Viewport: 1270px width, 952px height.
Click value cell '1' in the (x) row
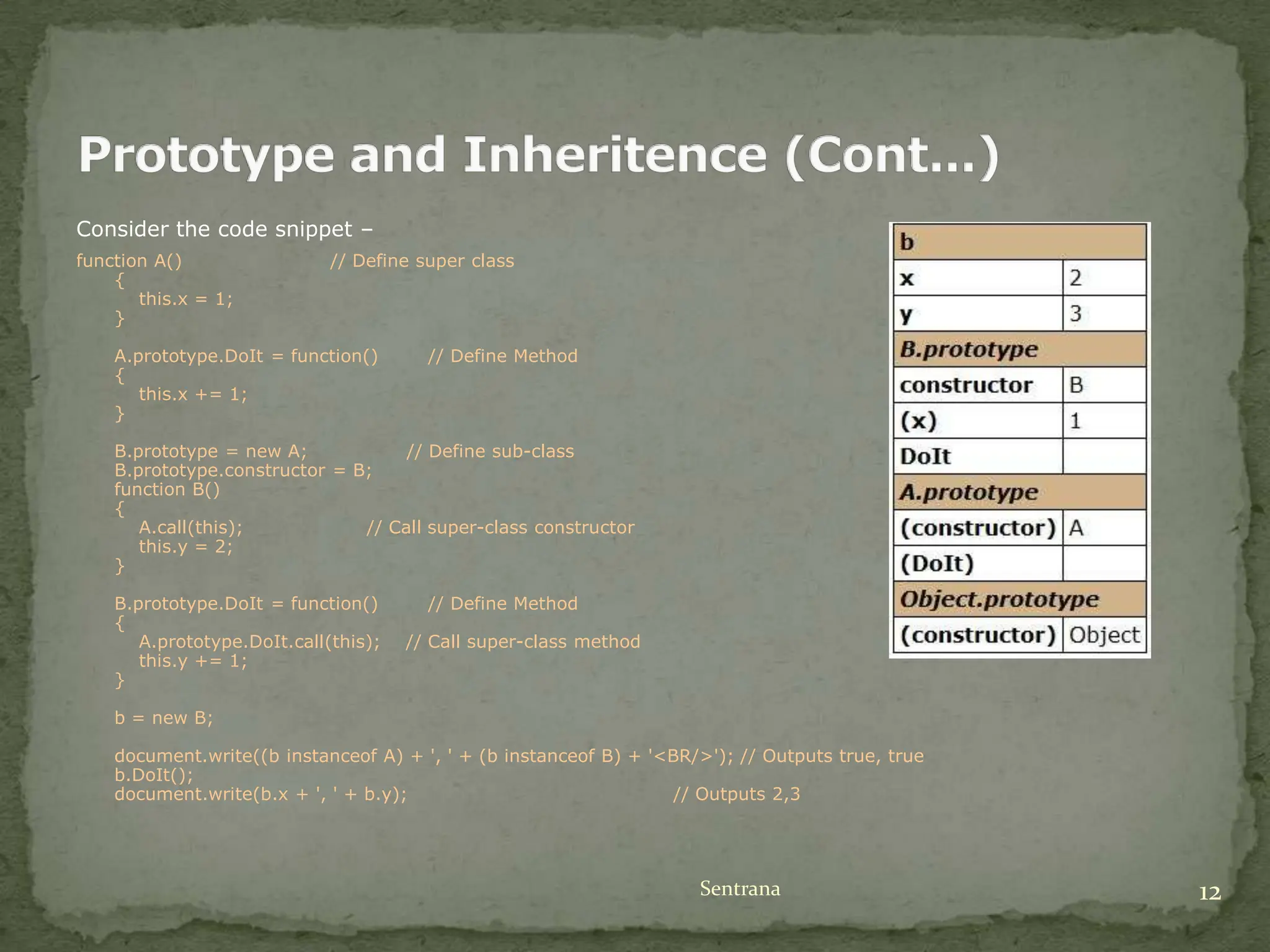(x=1104, y=421)
